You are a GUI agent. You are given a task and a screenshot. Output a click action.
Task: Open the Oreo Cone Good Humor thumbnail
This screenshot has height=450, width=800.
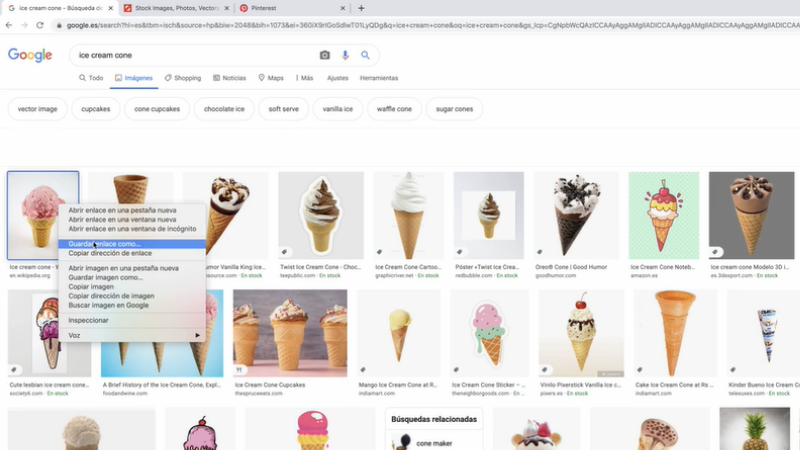click(x=576, y=215)
